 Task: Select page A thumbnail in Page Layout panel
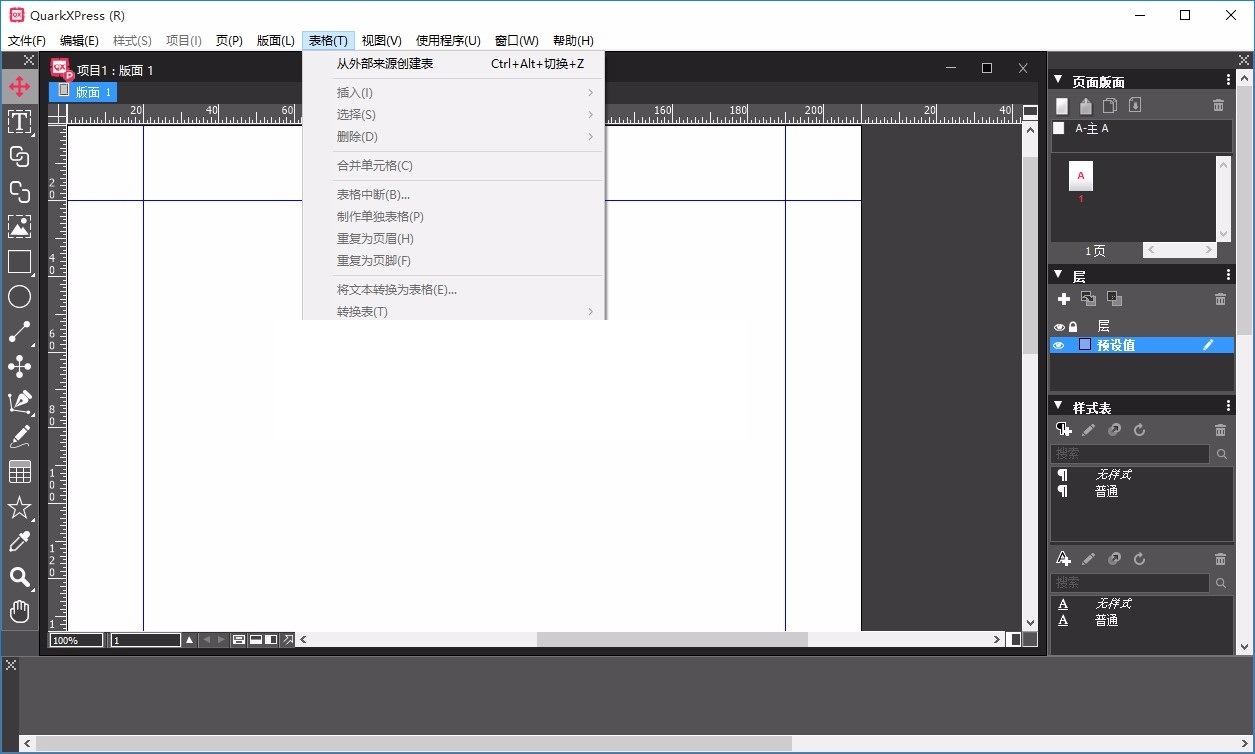(1081, 177)
